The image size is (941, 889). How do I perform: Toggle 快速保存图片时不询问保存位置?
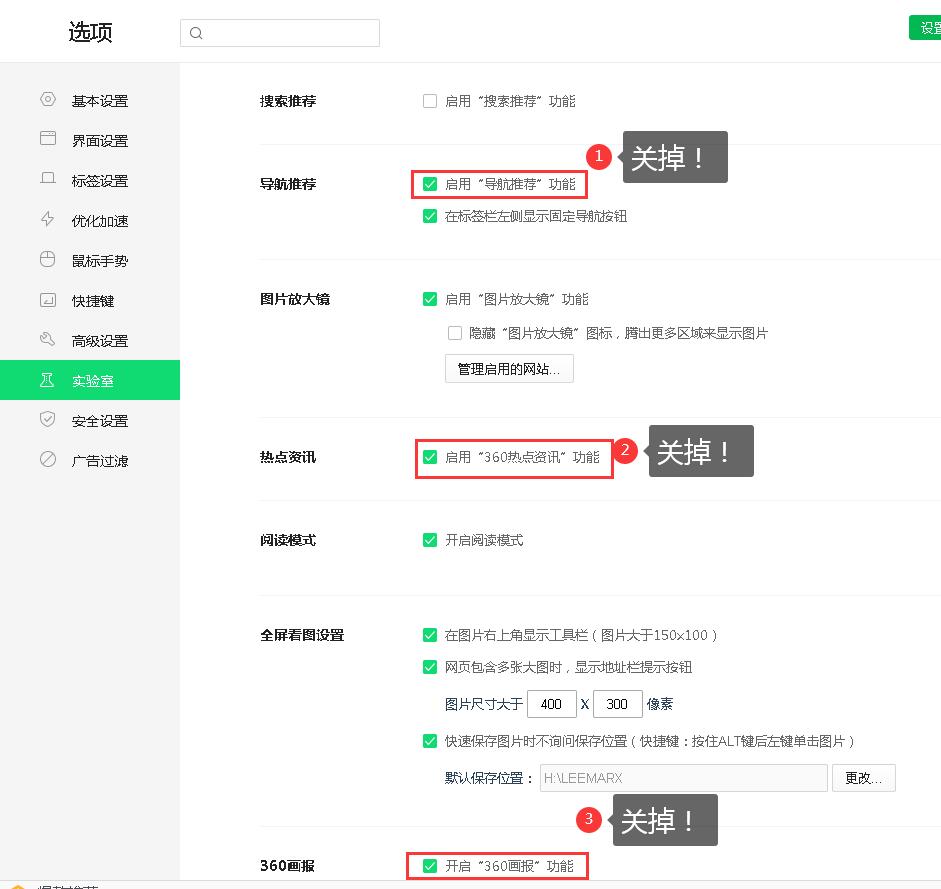[x=430, y=741]
